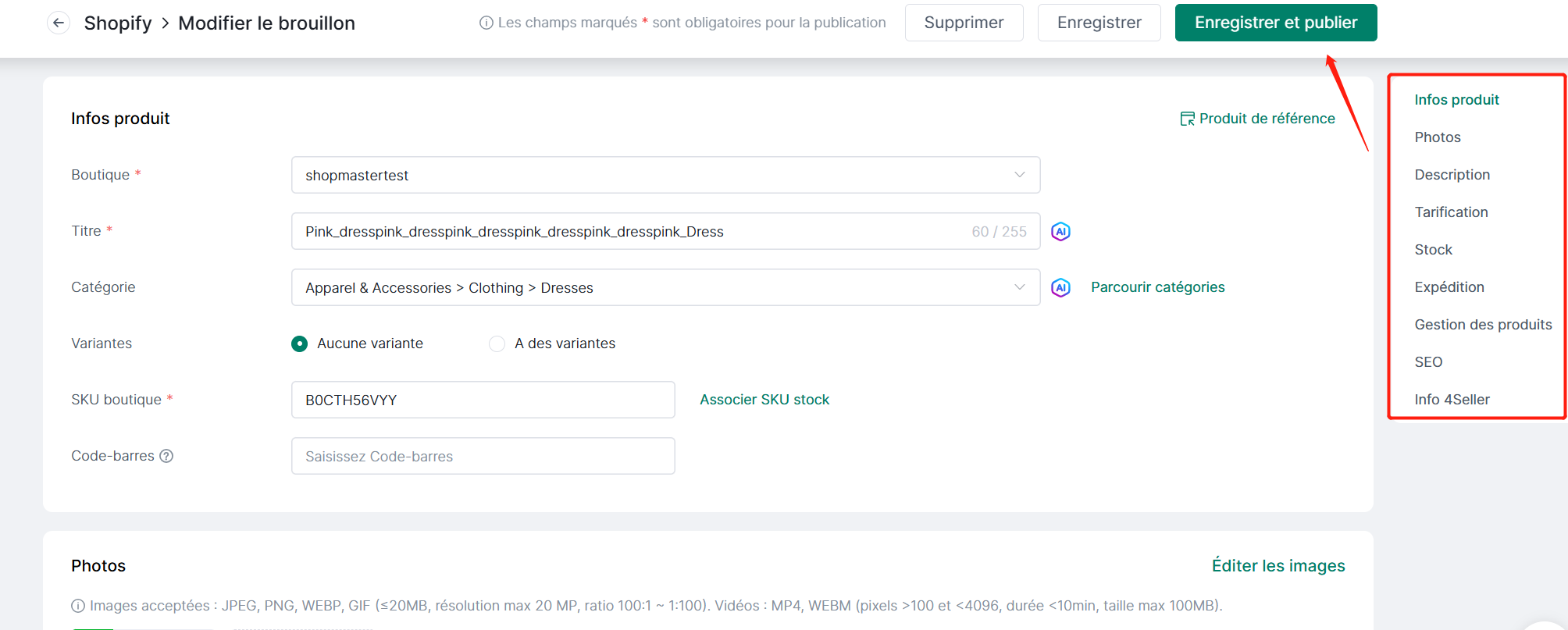The width and height of the screenshot is (1568, 630).
Task: Click the AI icon beside the Catégorie field
Action: click(x=1060, y=287)
